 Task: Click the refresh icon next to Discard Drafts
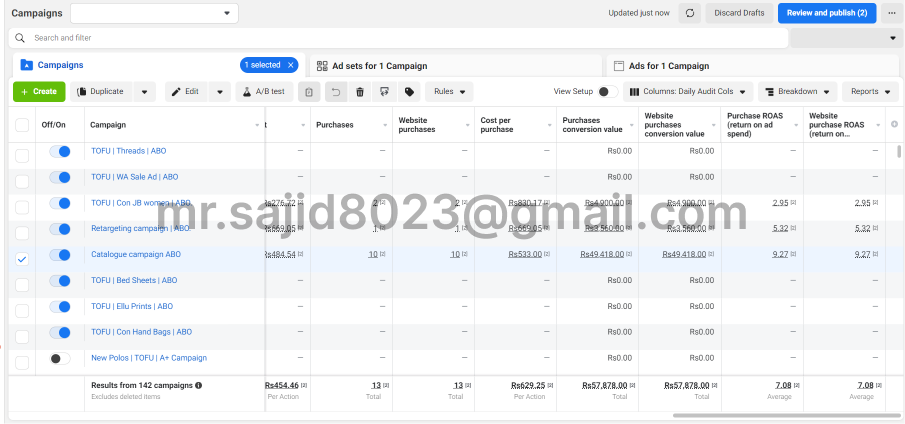pyautogui.click(x=690, y=13)
